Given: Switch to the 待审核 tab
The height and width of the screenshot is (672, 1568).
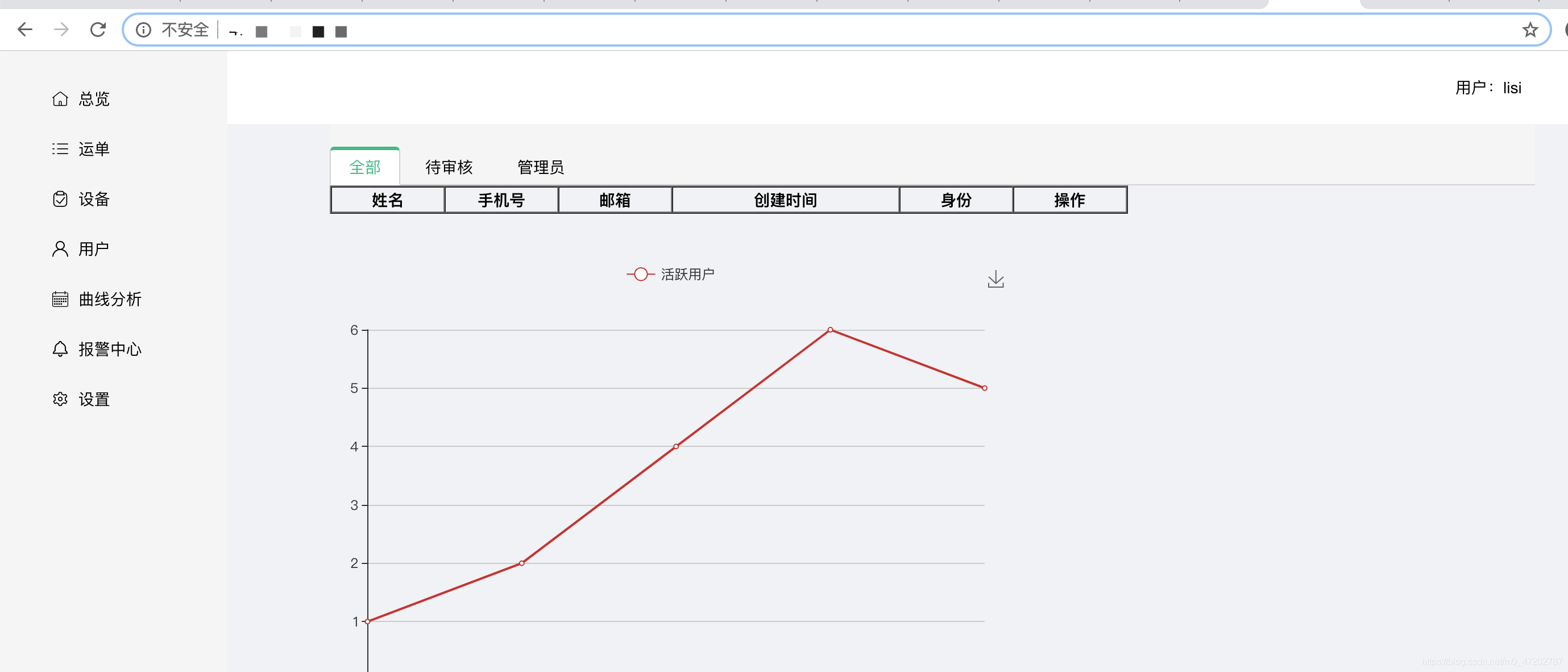Looking at the screenshot, I should (x=449, y=167).
